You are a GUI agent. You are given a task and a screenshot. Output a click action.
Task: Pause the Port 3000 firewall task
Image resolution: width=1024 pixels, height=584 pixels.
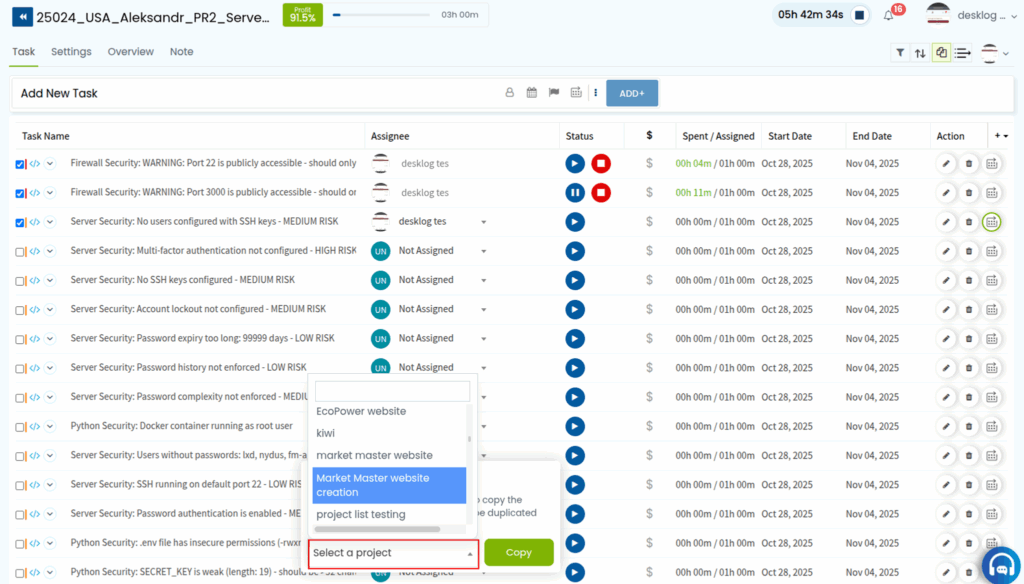[575, 193]
